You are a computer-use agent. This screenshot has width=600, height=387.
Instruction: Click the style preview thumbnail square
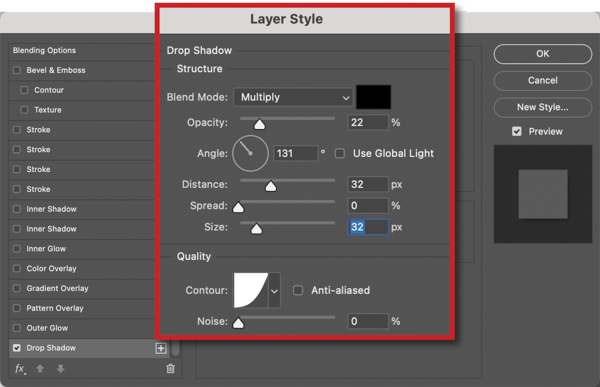click(x=543, y=194)
